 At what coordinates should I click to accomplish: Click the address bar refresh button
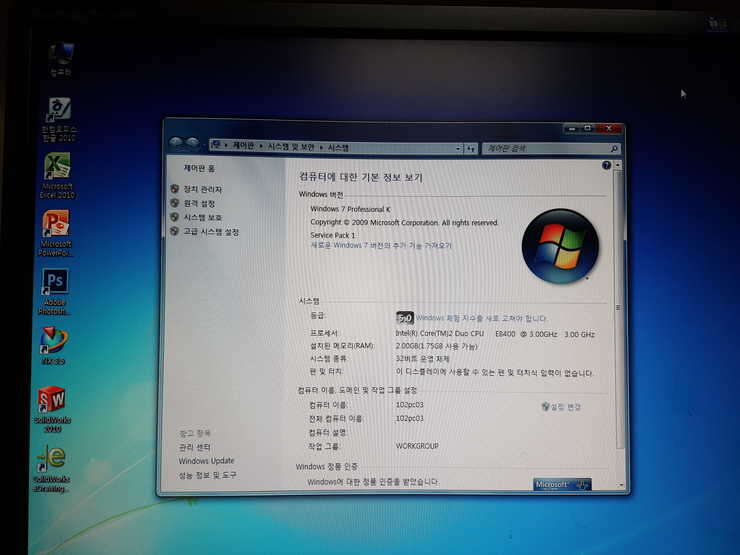[471, 149]
